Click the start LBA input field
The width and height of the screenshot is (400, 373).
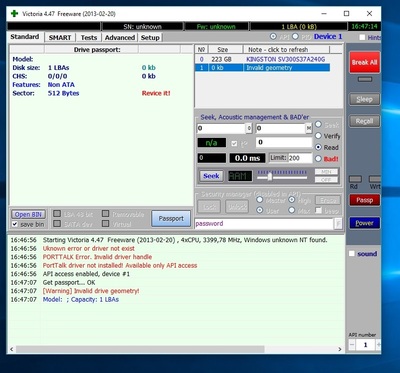coord(221,128)
